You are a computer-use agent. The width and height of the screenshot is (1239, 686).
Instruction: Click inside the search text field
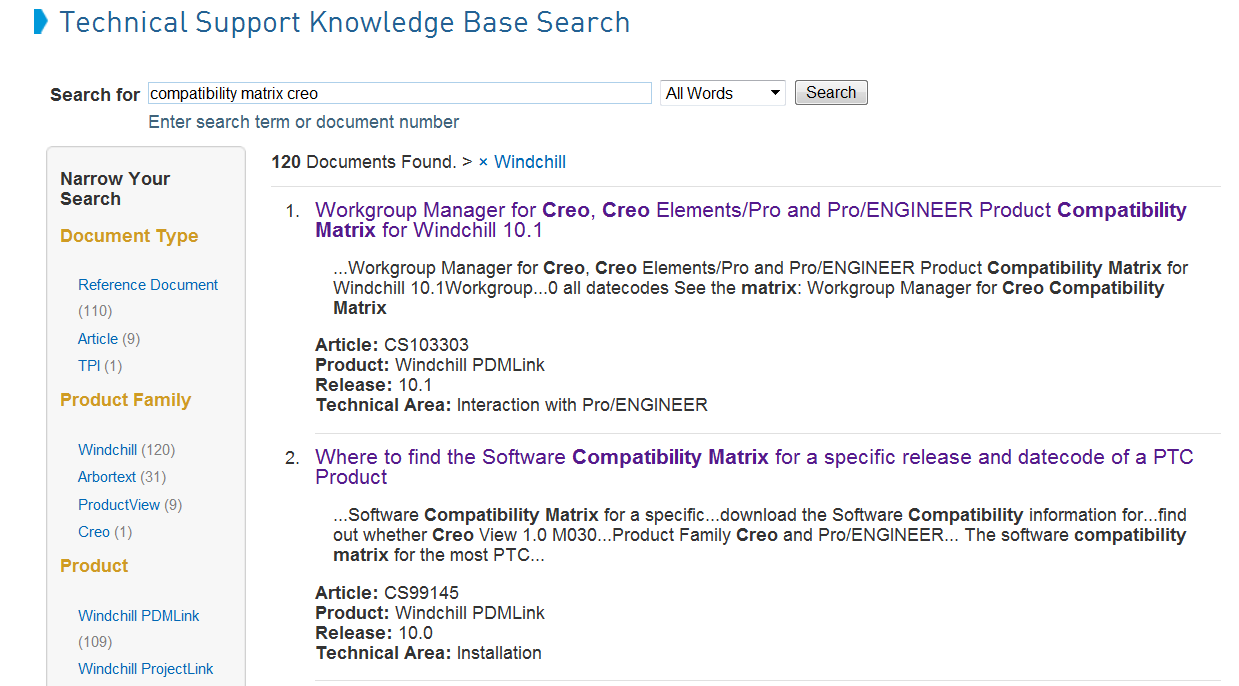click(398, 92)
